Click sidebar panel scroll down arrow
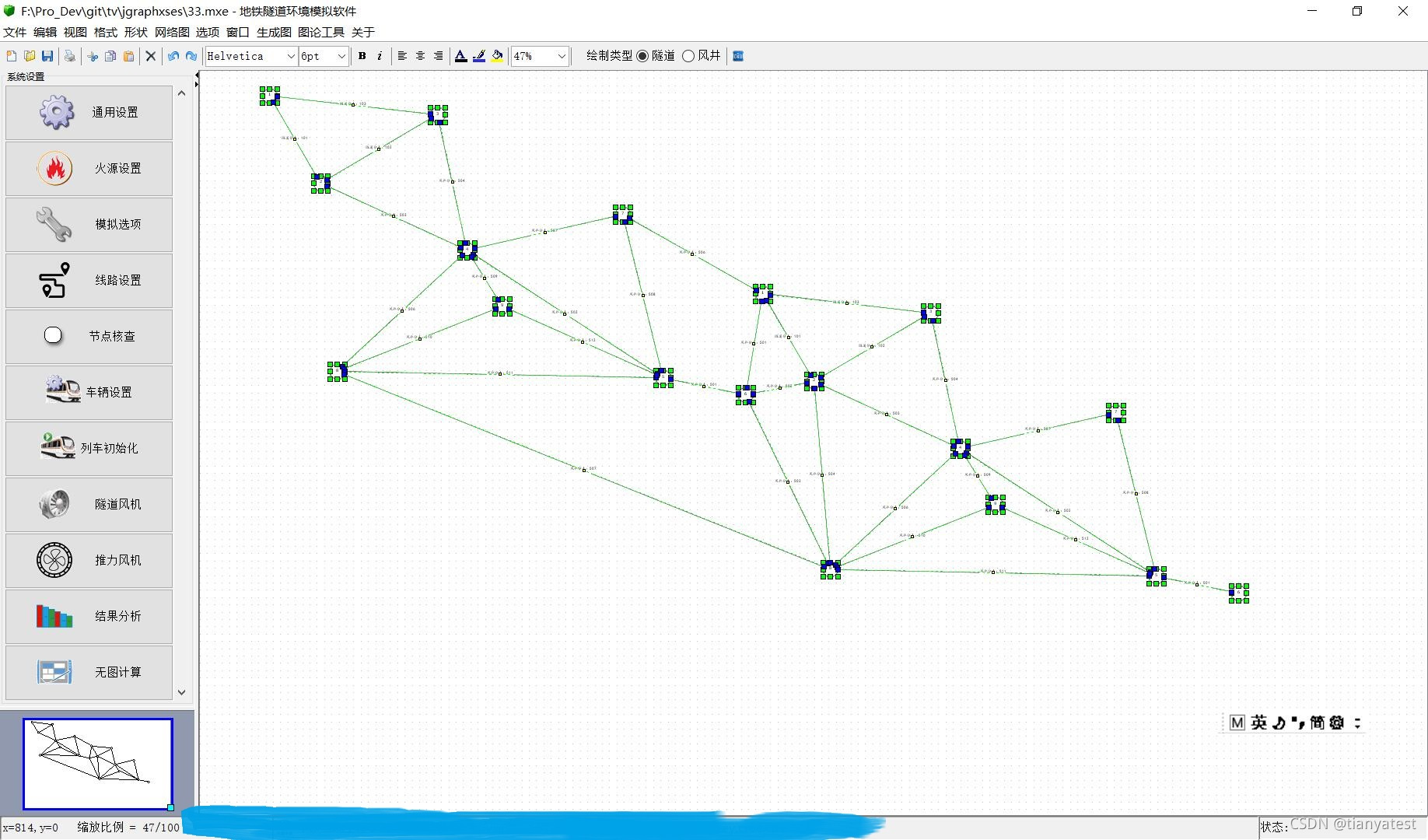This screenshot has width=1428, height=840. pos(182,692)
